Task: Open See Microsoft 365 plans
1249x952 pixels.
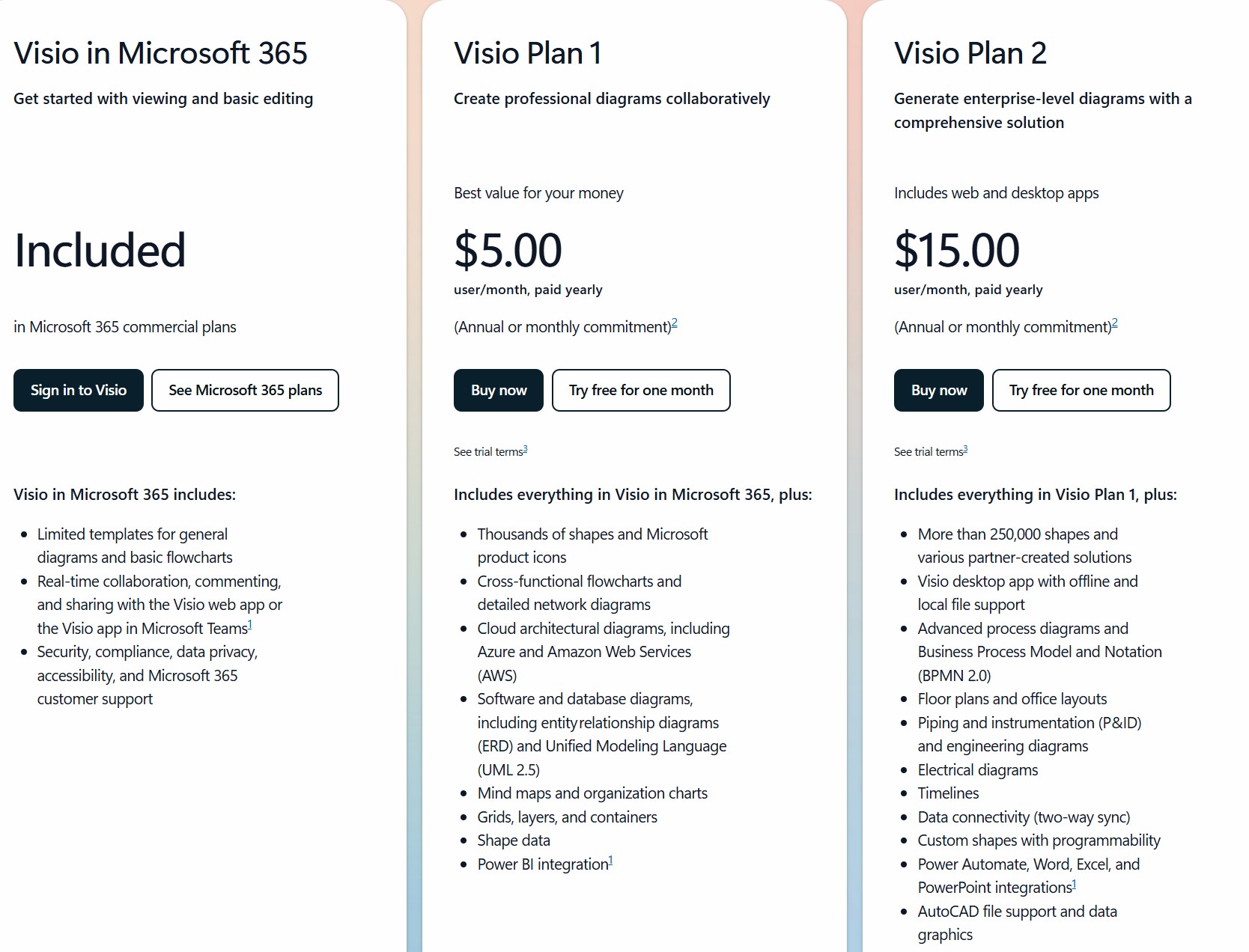Action: [x=245, y=390]
